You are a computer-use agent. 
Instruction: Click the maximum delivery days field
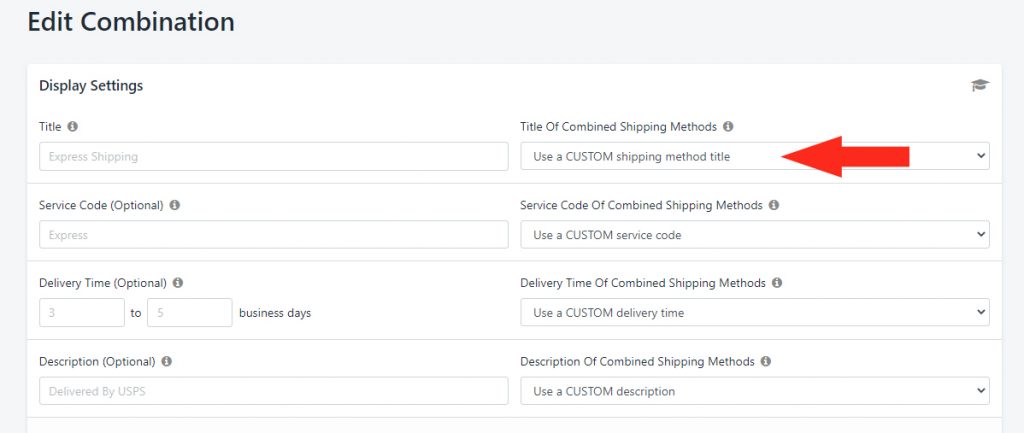[x=189, y=312]
